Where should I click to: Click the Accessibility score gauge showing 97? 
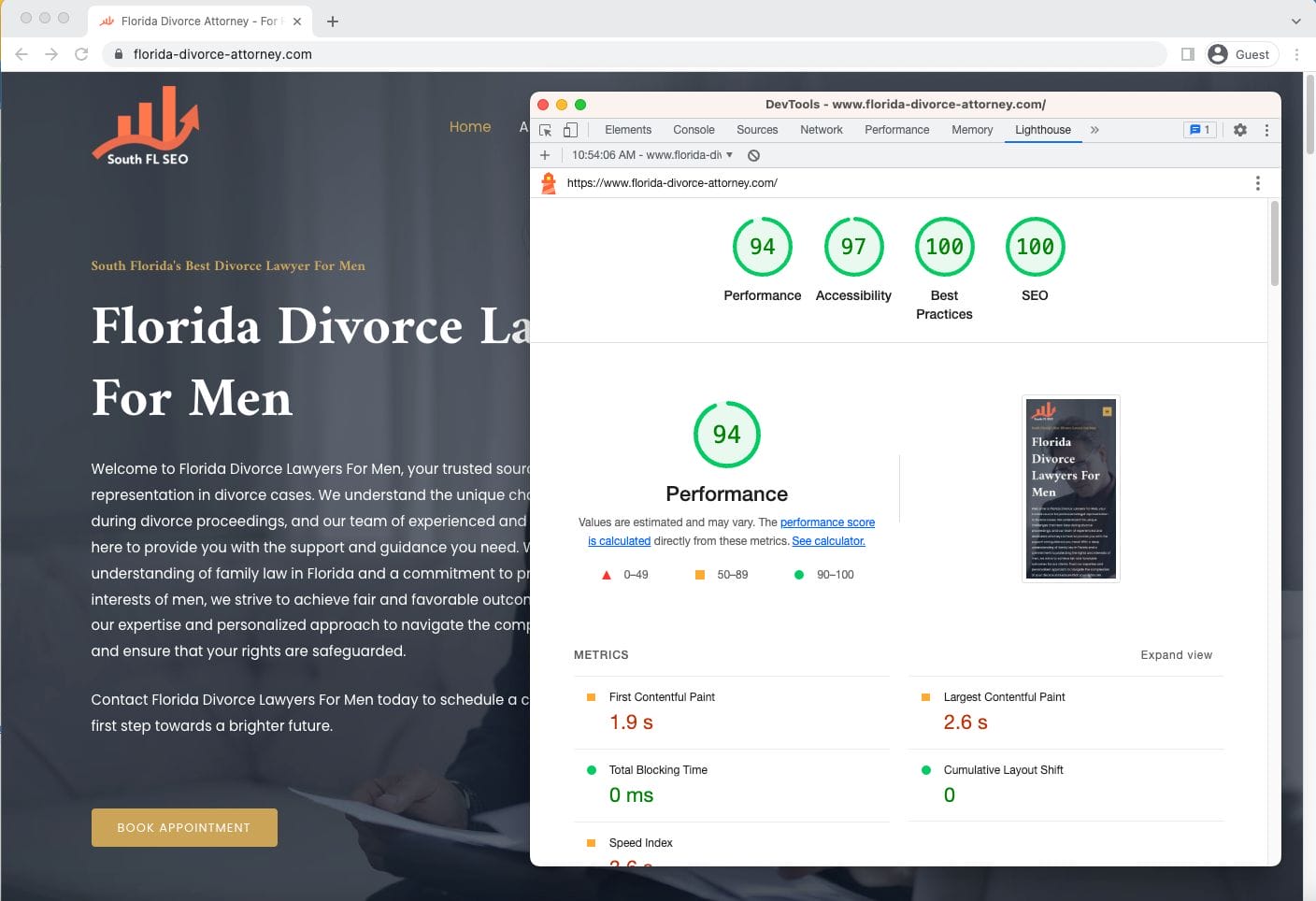(x=853, y=247)
